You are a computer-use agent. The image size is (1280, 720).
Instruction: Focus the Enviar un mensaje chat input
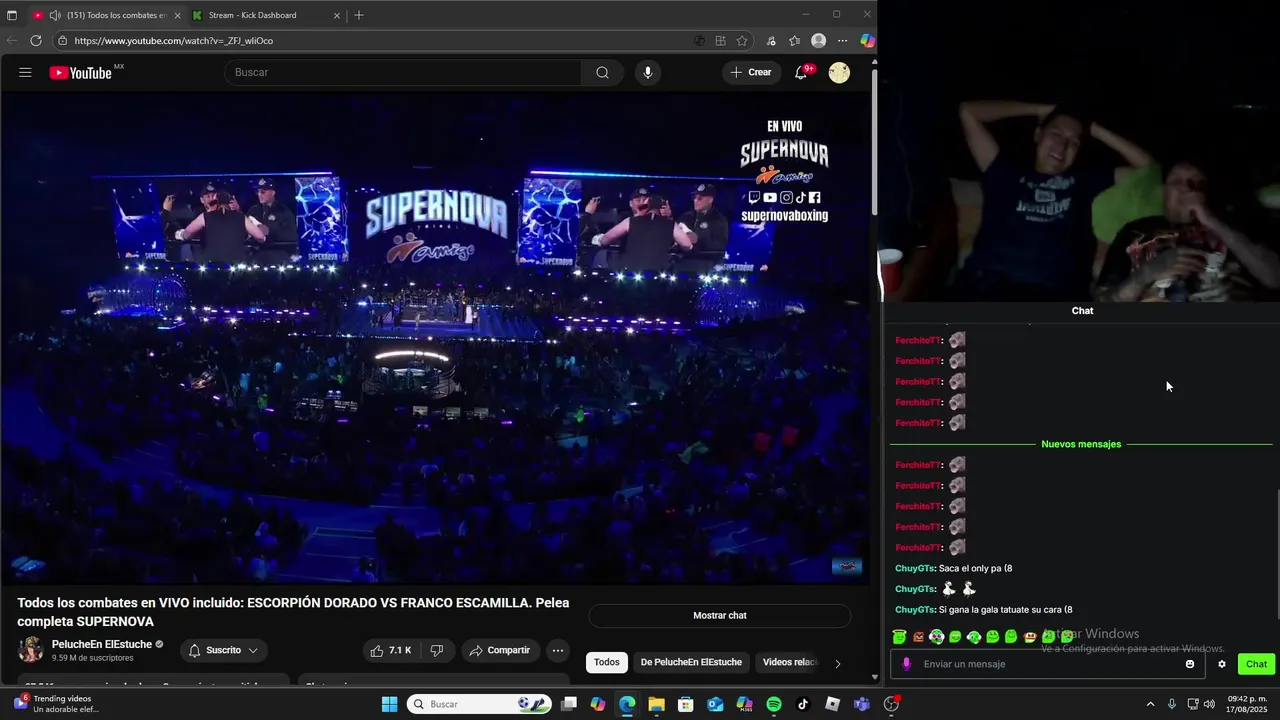coord(1050,664)
